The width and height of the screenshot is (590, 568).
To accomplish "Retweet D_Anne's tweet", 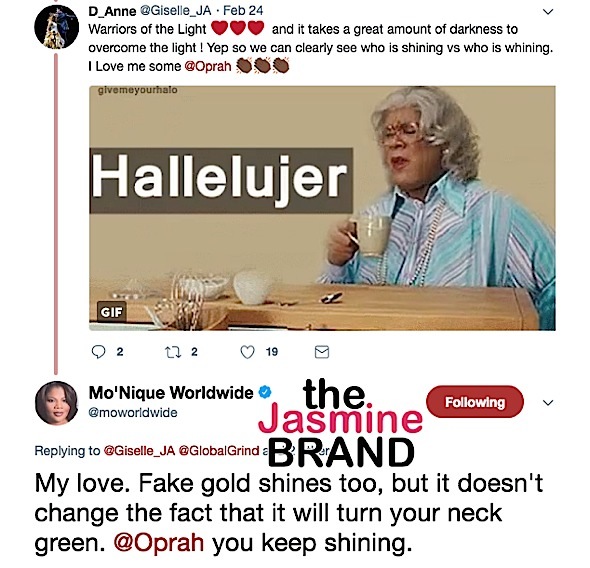I will [173, 352].
